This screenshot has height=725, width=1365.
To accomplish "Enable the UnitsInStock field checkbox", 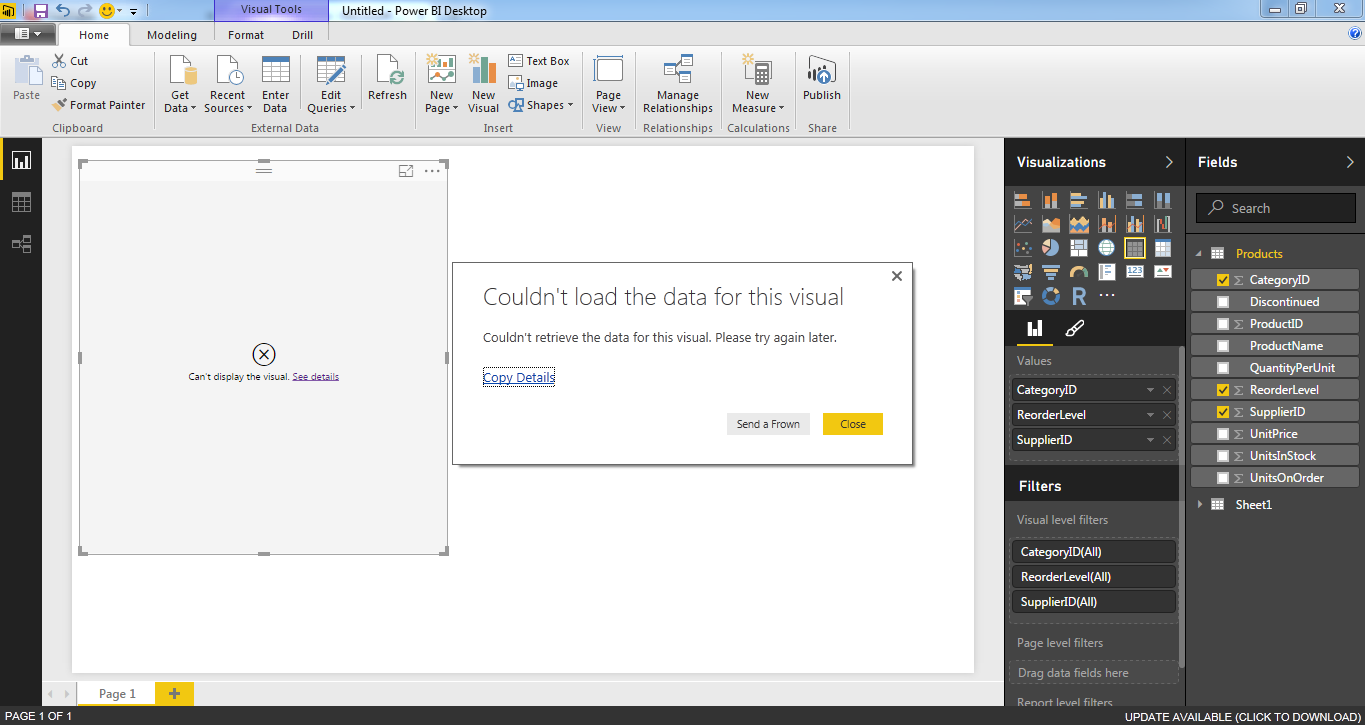I will (x=1223, y=456).
